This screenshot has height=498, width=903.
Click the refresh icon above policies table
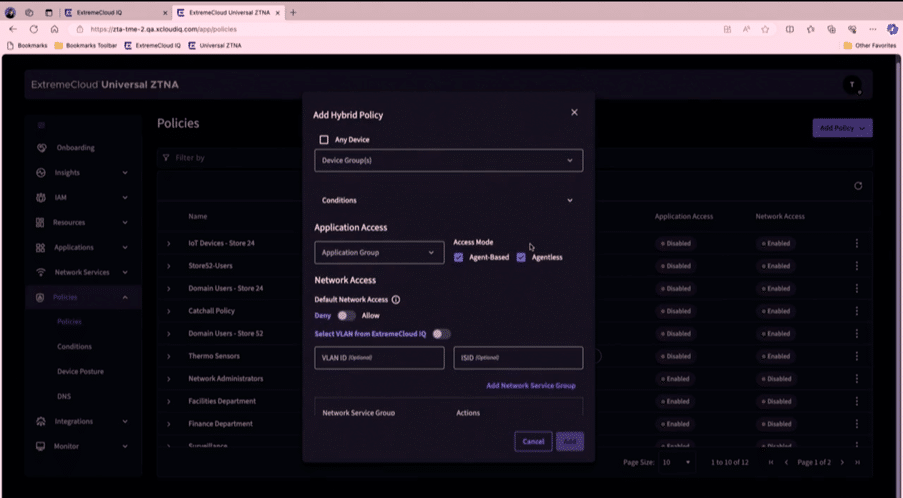pyautogui.click(x=858, y=186)
